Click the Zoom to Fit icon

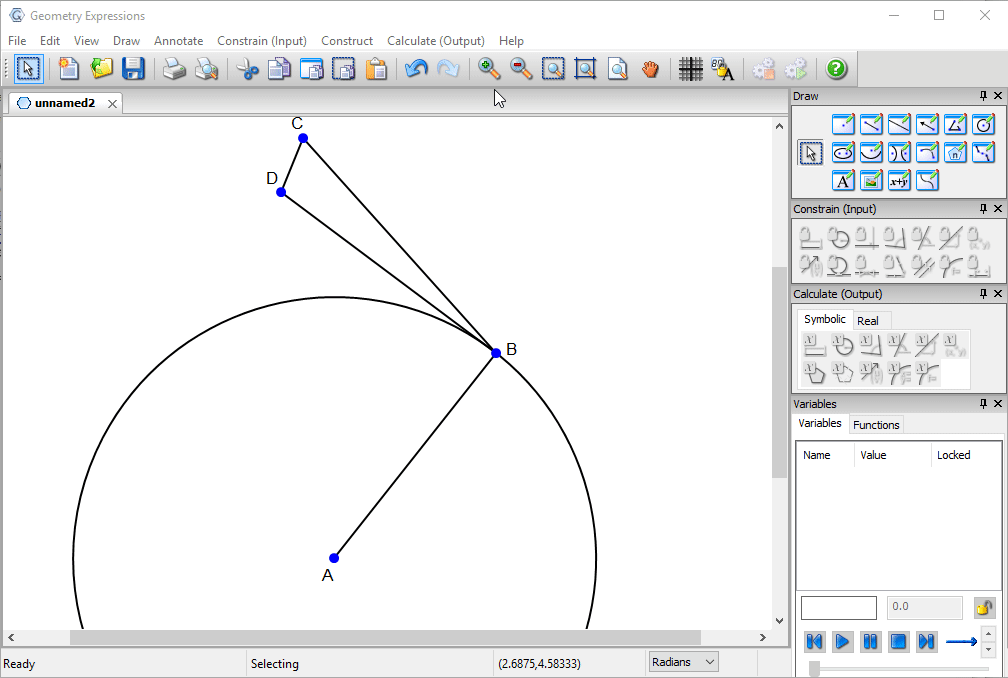pos(585,69)
